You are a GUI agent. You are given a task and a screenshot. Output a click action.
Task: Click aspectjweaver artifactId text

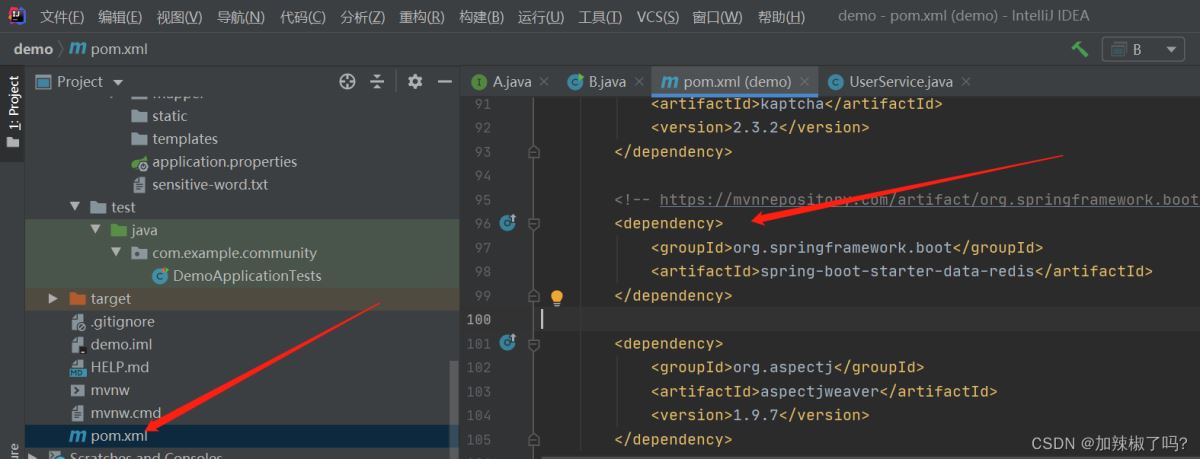coord(820,392)
